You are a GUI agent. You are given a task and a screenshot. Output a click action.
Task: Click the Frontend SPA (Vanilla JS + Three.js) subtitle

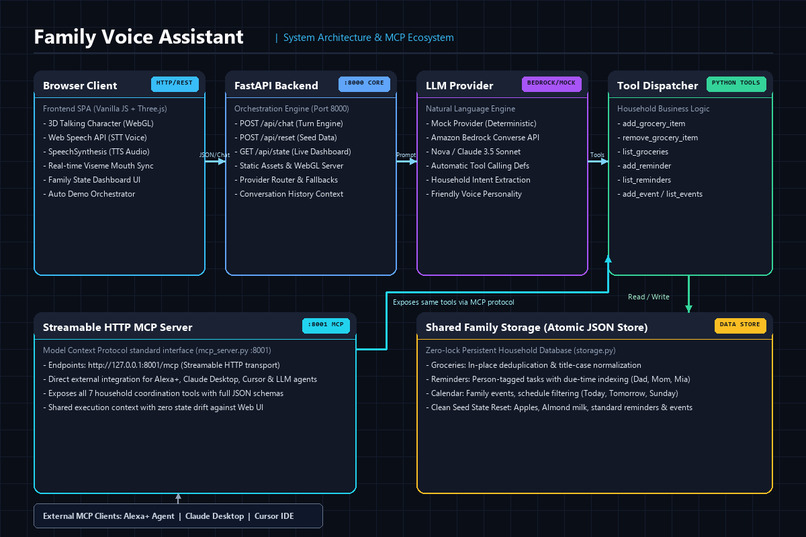click(105, 109)
